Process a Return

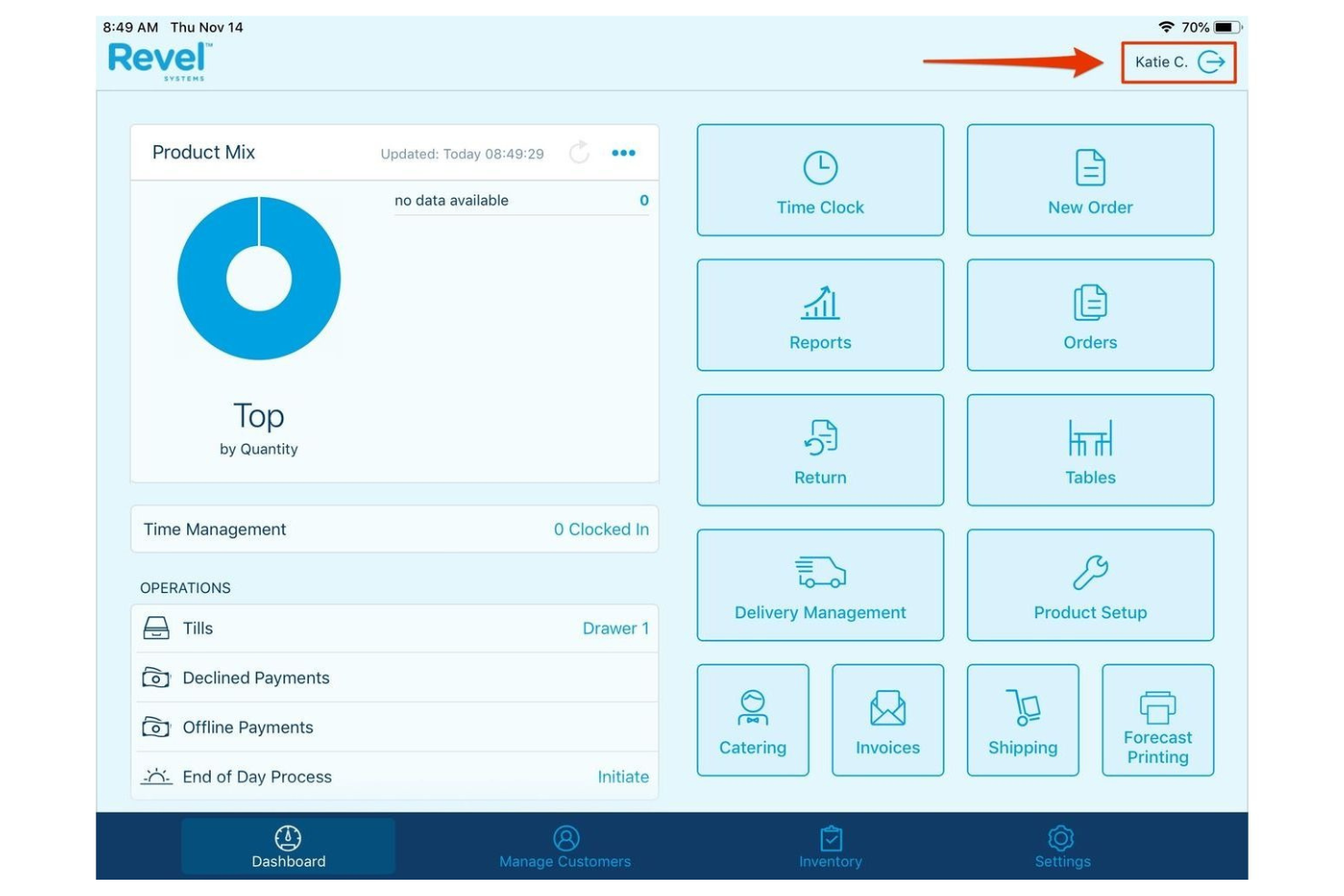(x=820, y=449)
